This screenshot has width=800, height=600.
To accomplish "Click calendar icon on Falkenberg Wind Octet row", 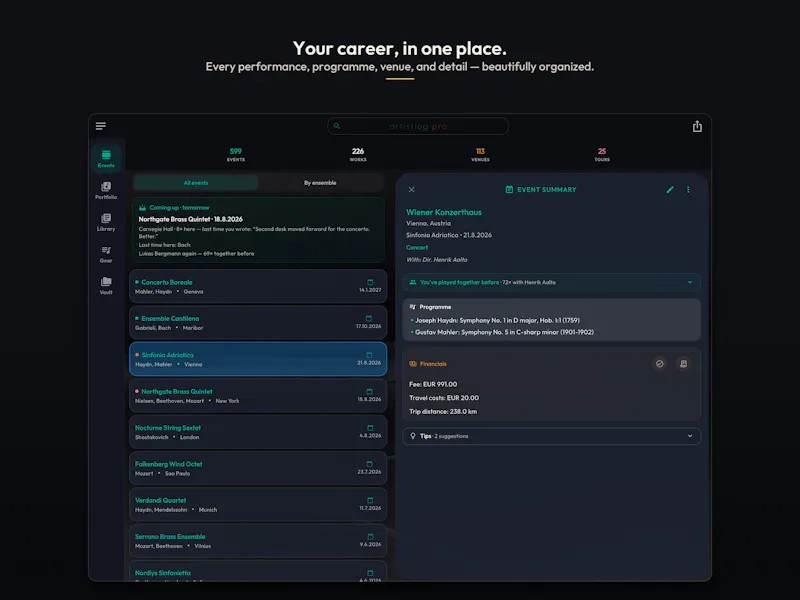I will click(369, 464).
